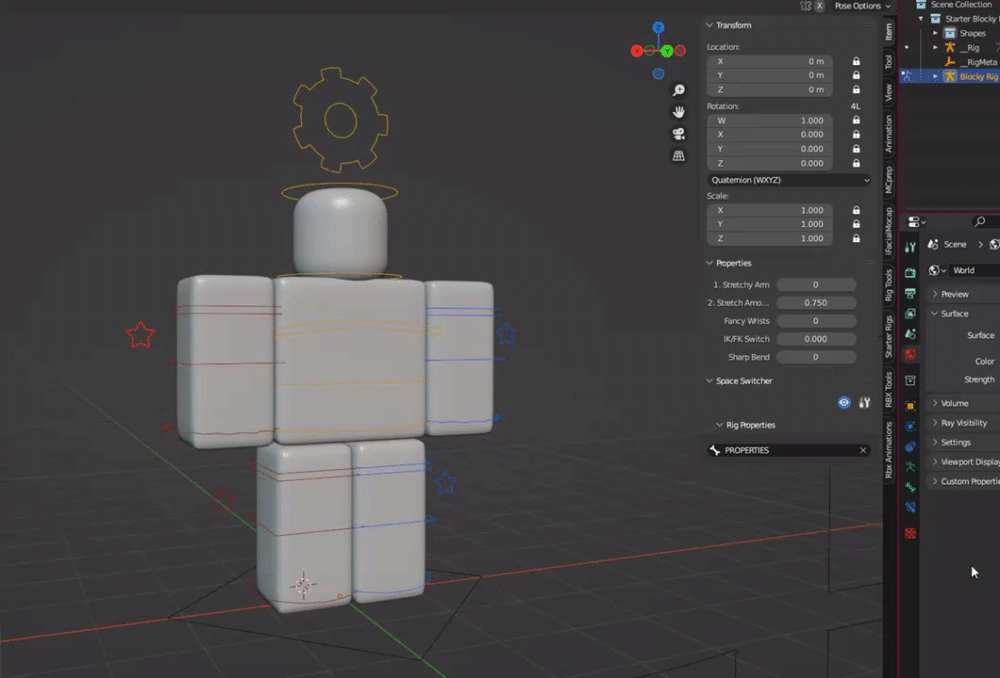Click the green Y axis on navigation gizmo

[x=667, y=51]
